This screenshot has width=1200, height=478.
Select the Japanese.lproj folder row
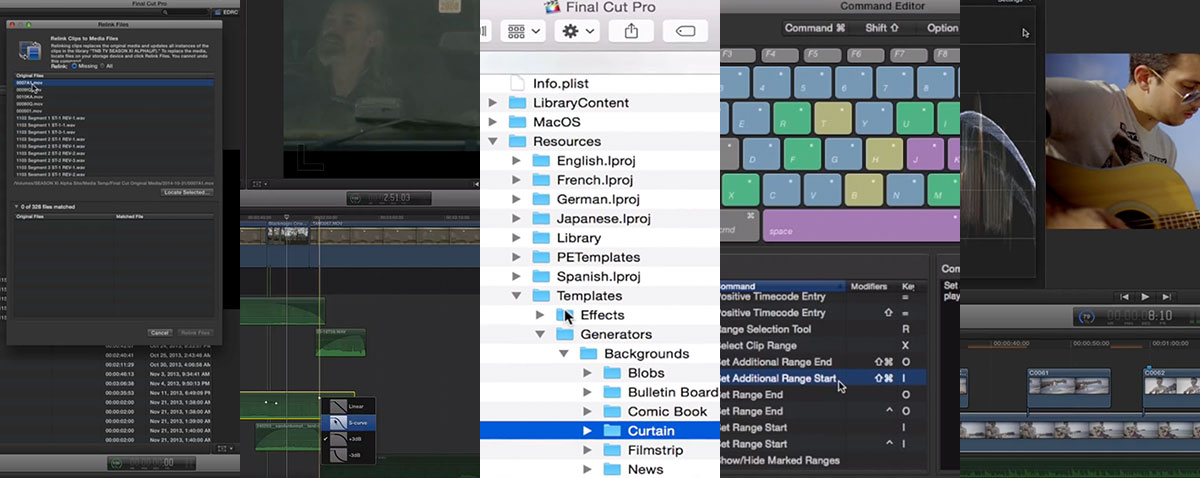pyautogui.click(x=600, y=219)
